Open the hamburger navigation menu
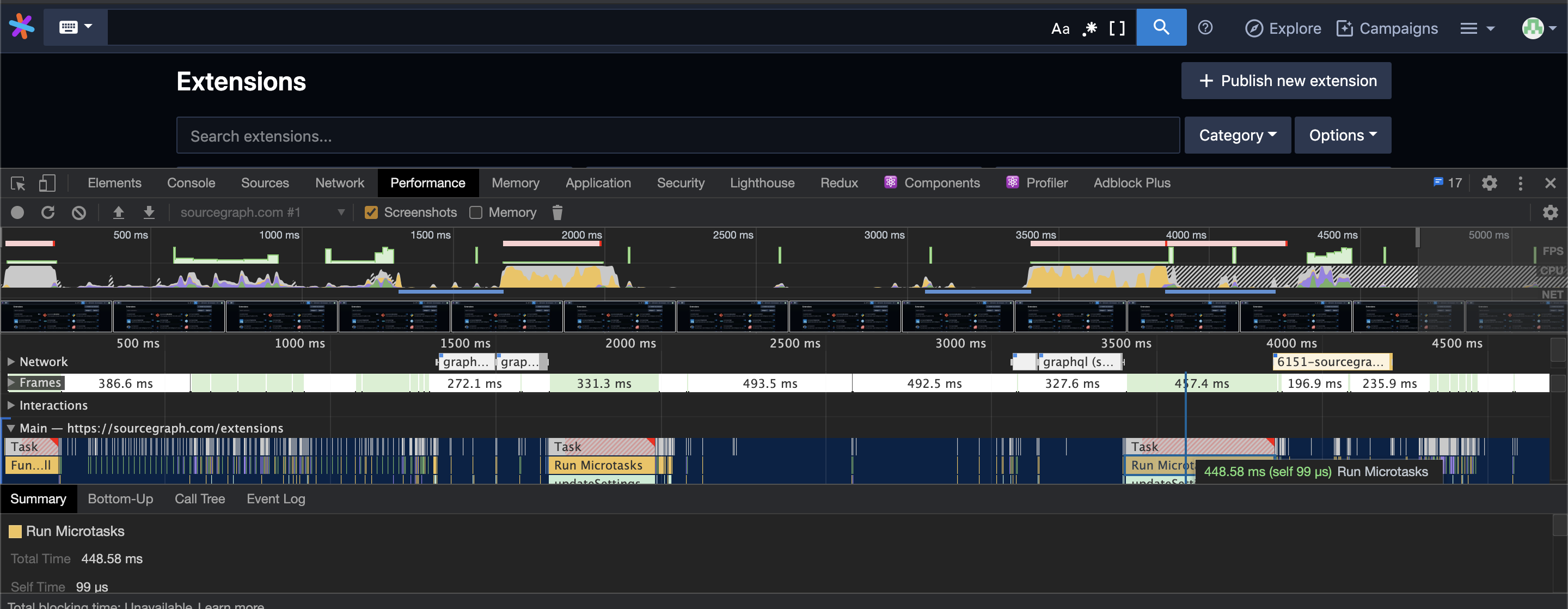The image size is (1568, 609). point(1477,28)
